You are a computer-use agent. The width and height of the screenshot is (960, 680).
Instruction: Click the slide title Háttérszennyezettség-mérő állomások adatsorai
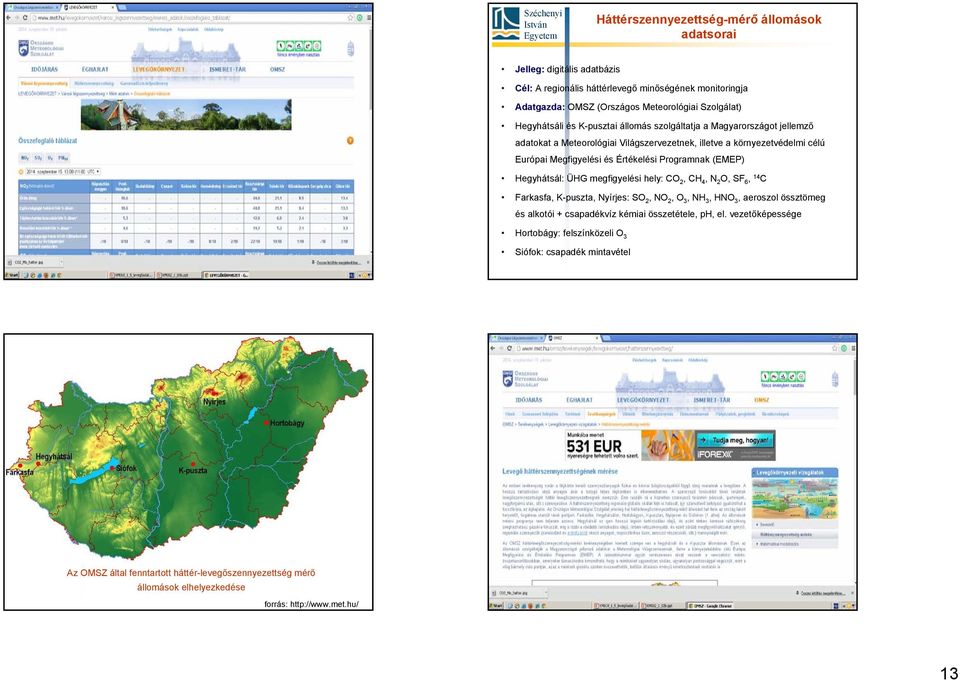click(708, 27)
